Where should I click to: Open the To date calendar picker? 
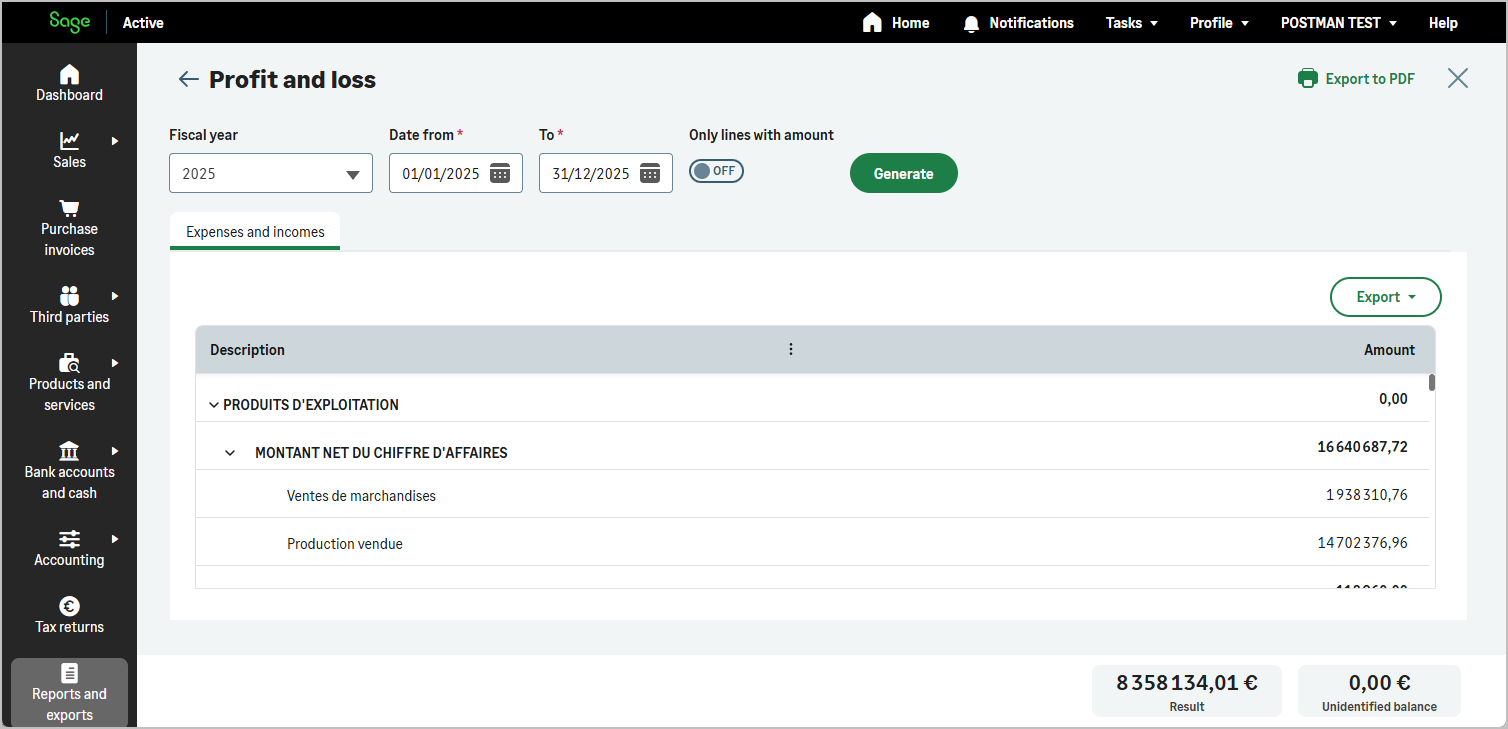pos(650,173)
